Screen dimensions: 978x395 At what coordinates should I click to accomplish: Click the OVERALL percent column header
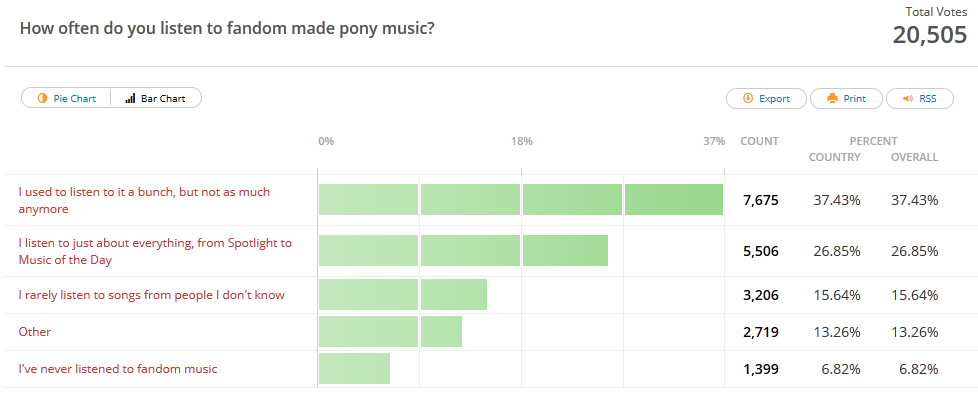coord(914,157)
